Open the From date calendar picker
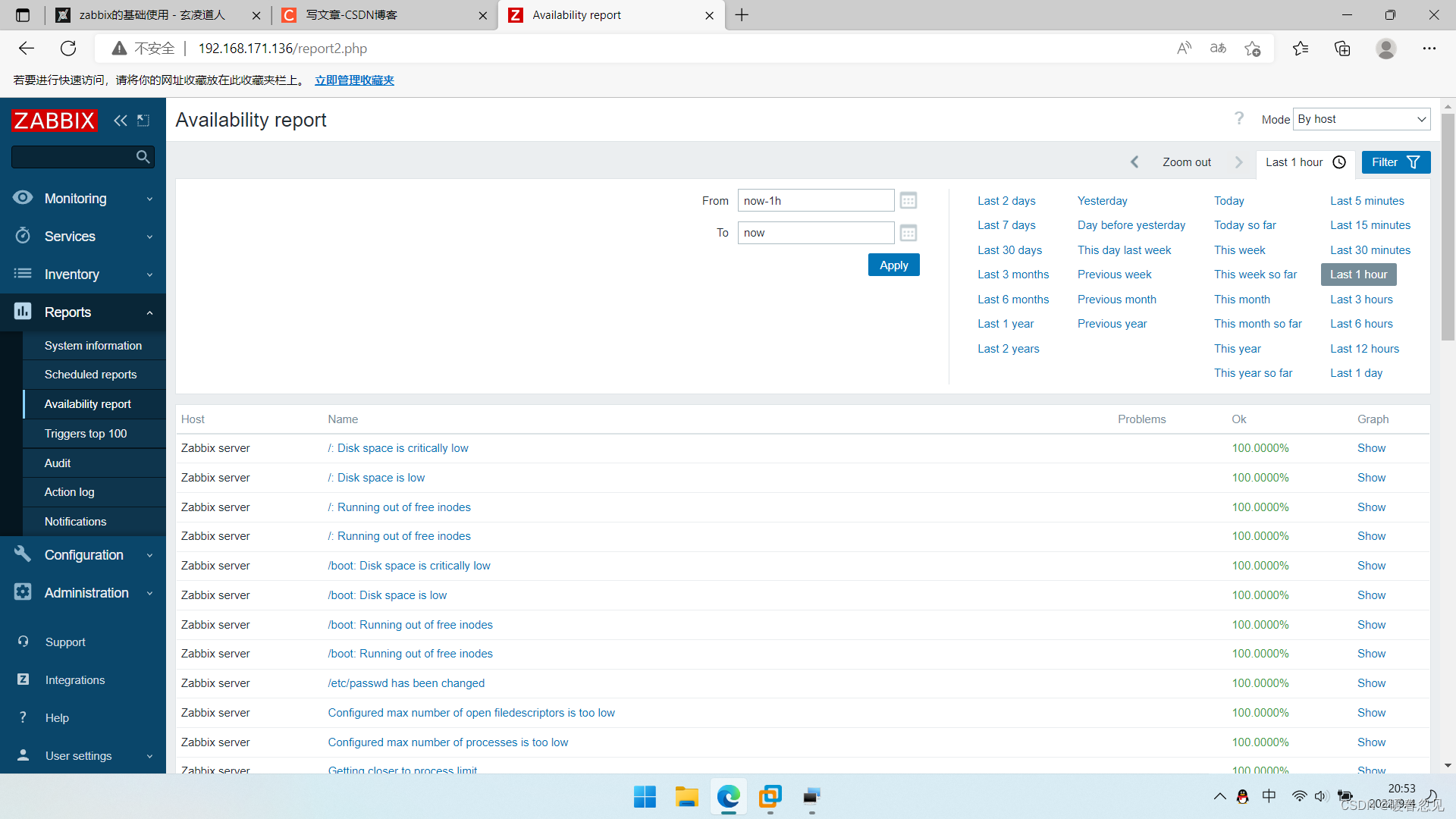 click(x=908, y=200)
